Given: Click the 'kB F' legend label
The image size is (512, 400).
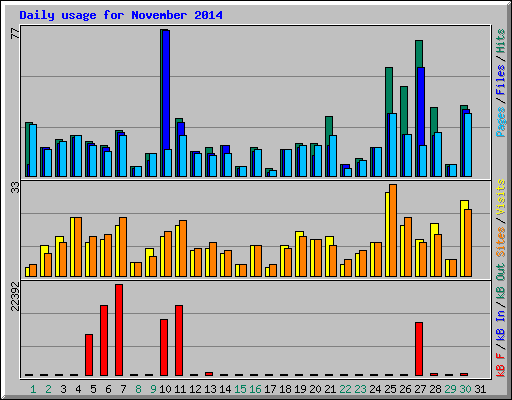Looking at the screenshot, I should 501,365.
